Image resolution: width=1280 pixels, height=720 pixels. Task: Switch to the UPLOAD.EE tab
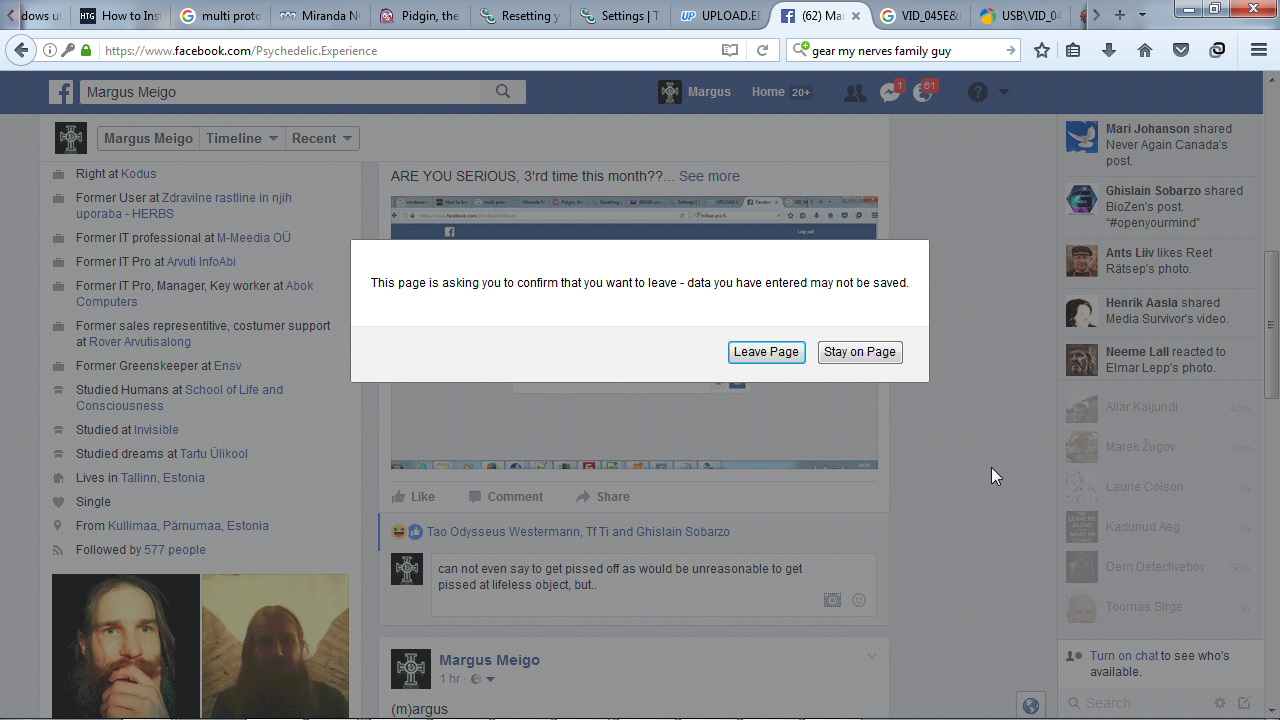720,15
